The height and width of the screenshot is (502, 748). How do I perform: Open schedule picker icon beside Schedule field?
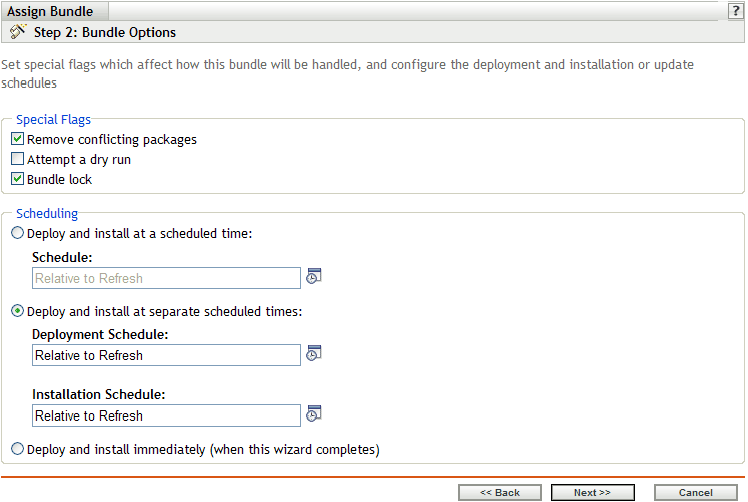tap(314, 277)
